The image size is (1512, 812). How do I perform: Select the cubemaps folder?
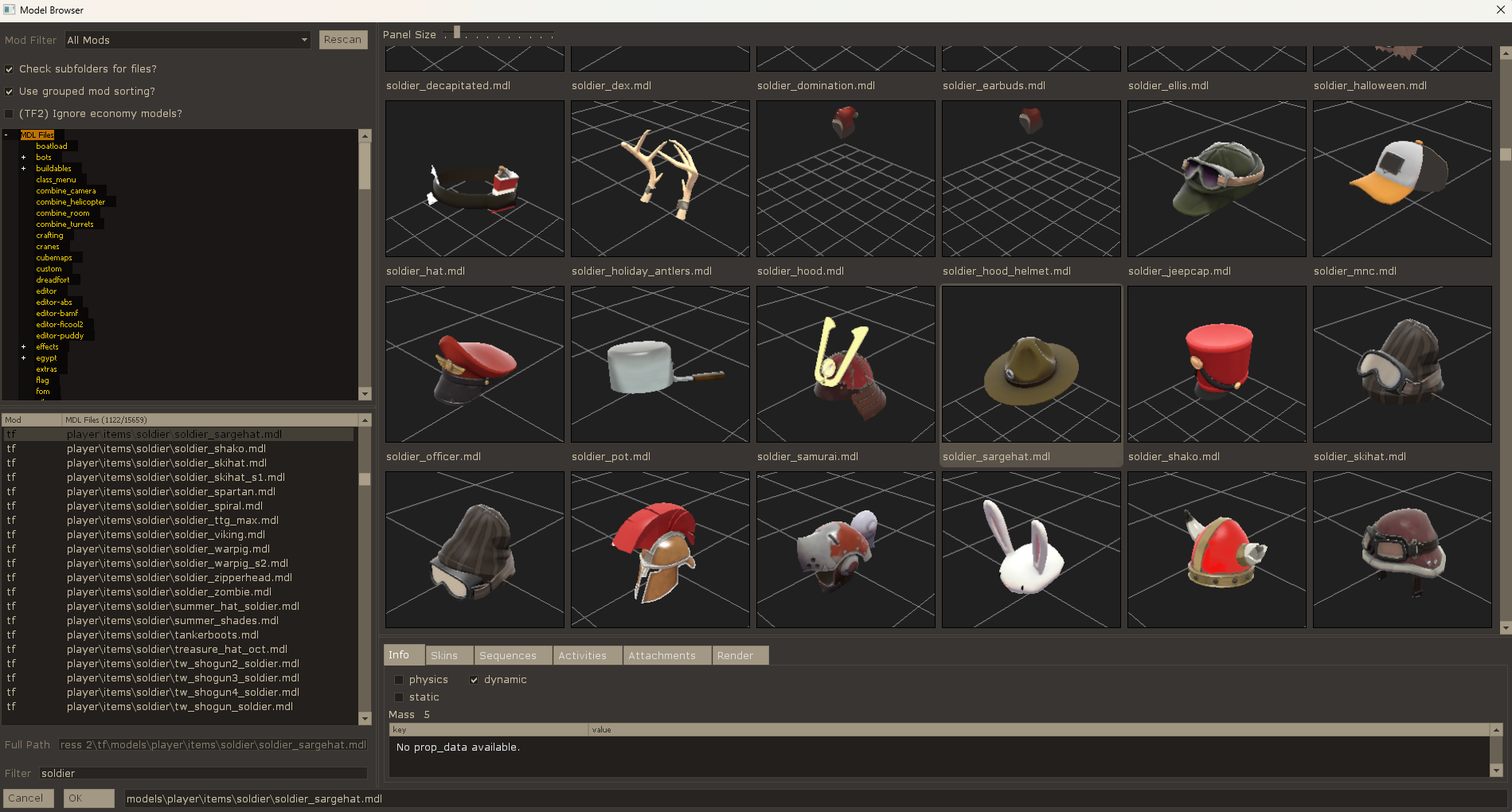pos(54,258)
